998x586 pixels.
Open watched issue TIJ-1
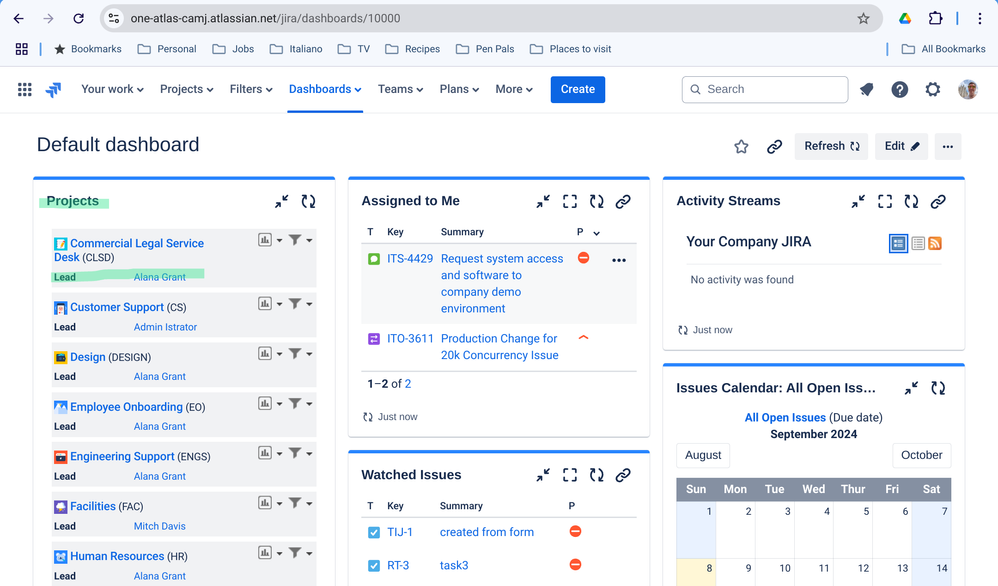click(400, 533)
